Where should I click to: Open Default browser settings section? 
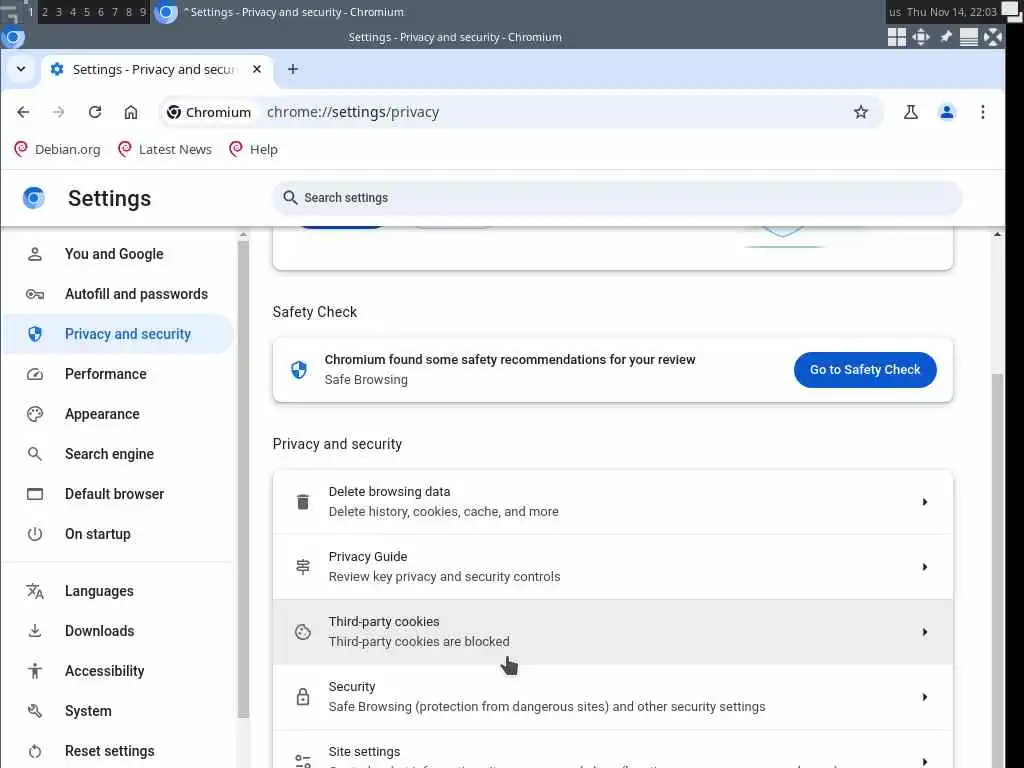[118, 494]
